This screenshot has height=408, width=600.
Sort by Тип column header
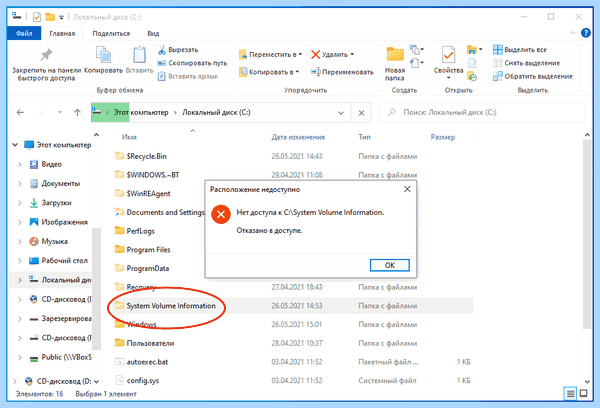364,137
